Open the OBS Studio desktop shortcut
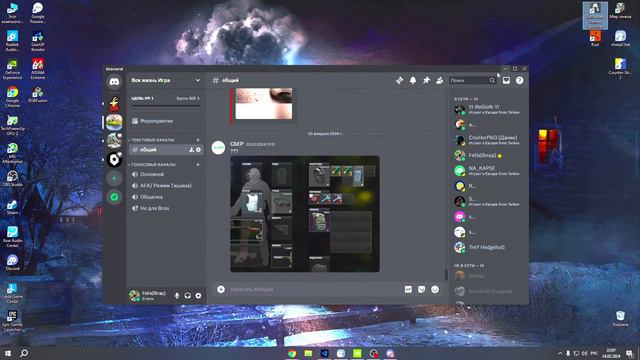The image size is (640, 360). click(12, 178)
